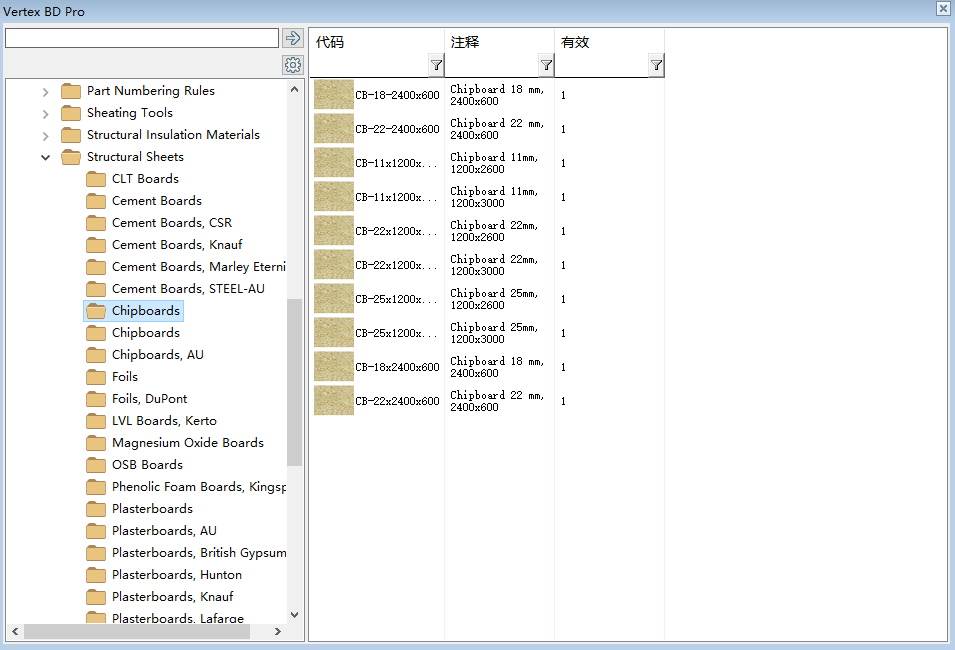Click the tree vertical scrollbar thumb
This screenshot has height=650, width=955.
click(x=295, y=382)
